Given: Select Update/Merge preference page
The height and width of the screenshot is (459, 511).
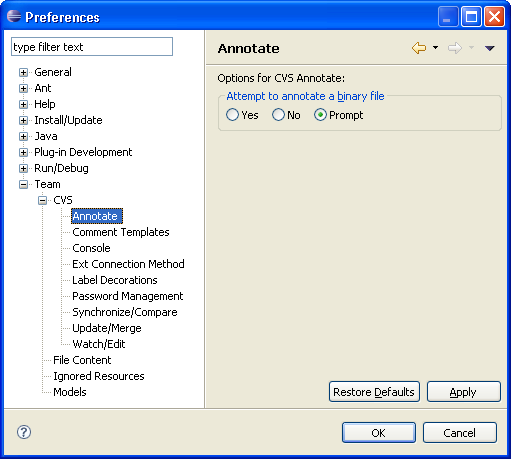Looking at the screenshot, I should pos(107,328).
